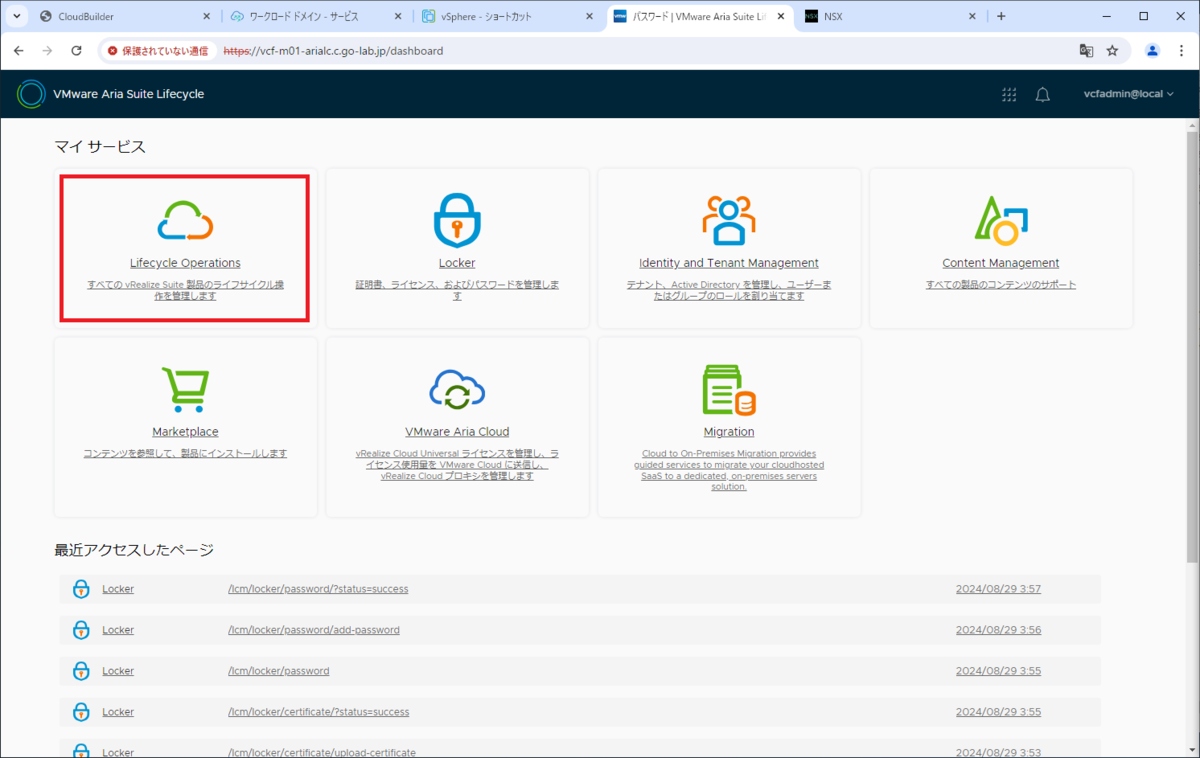The height and width of the screenshot is (758, 1200).
Task: Click the Migration tile description text
Action: point(729,470)
